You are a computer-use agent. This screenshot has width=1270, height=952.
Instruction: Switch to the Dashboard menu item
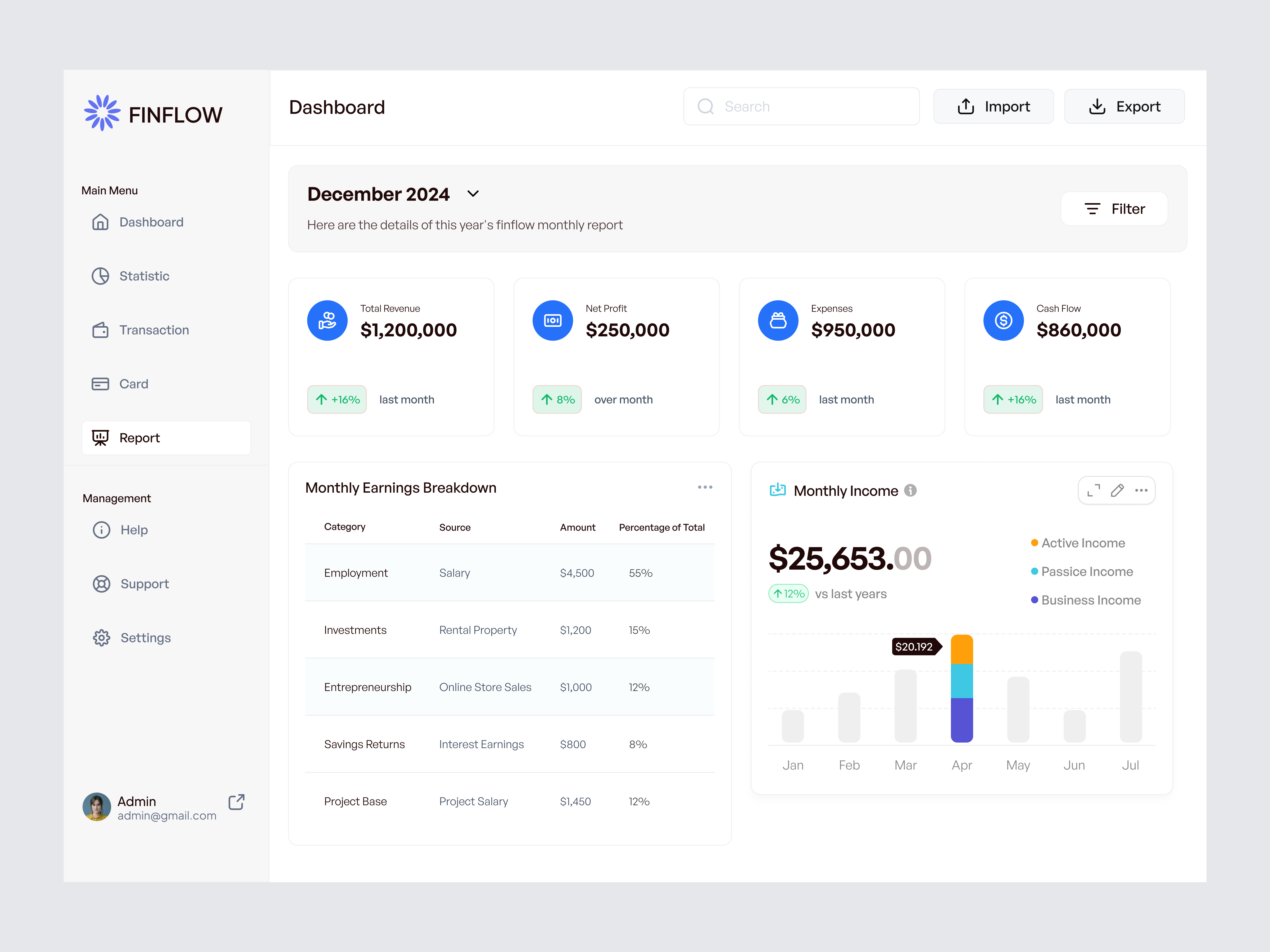[151, 222]
